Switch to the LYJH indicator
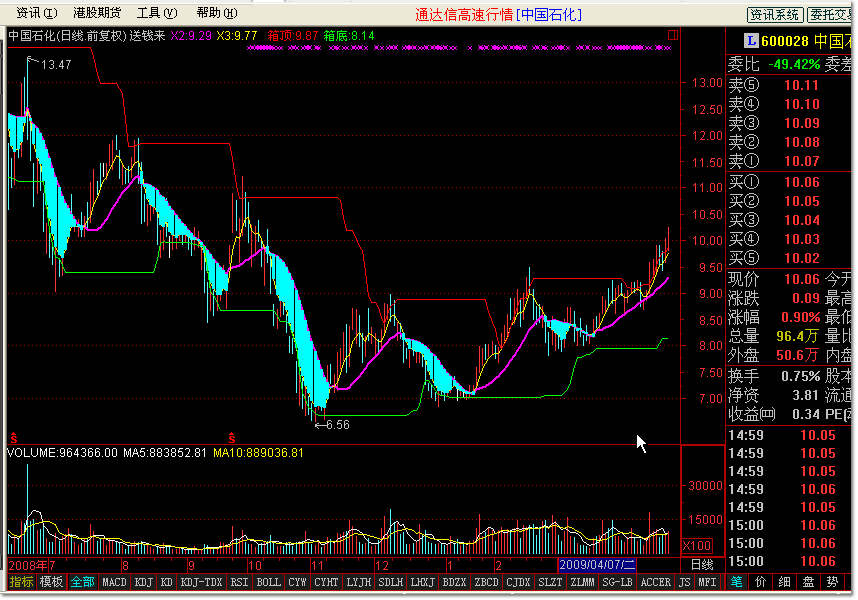 [358, 582]
